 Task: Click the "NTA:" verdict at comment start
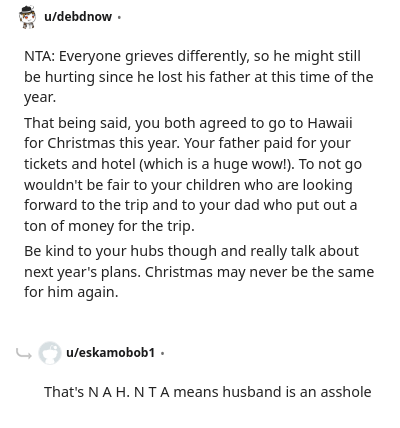39,56
